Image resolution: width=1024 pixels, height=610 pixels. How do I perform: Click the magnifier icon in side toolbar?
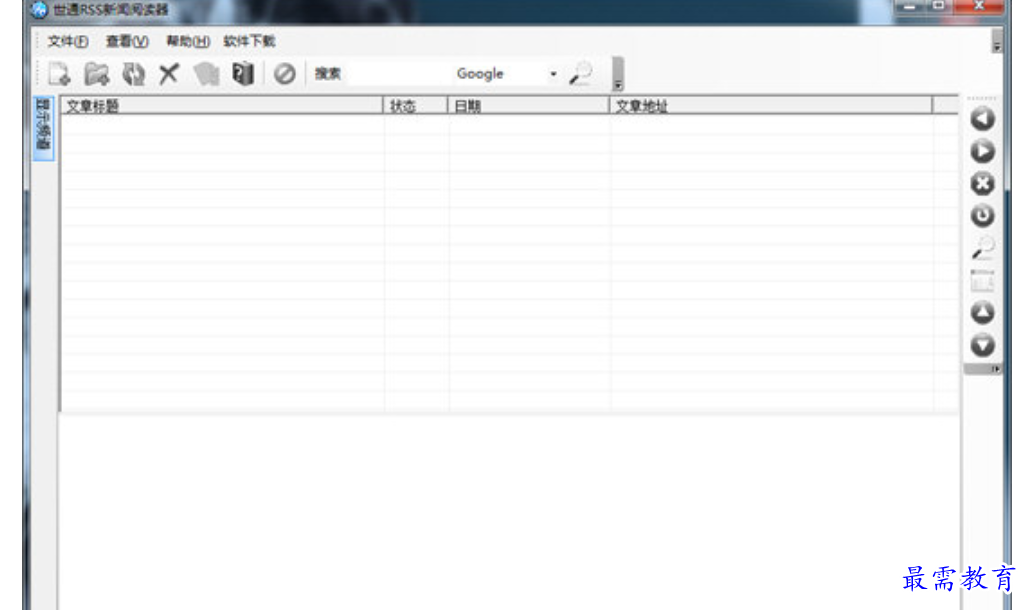pyautogui.click(x=982, y=248)
